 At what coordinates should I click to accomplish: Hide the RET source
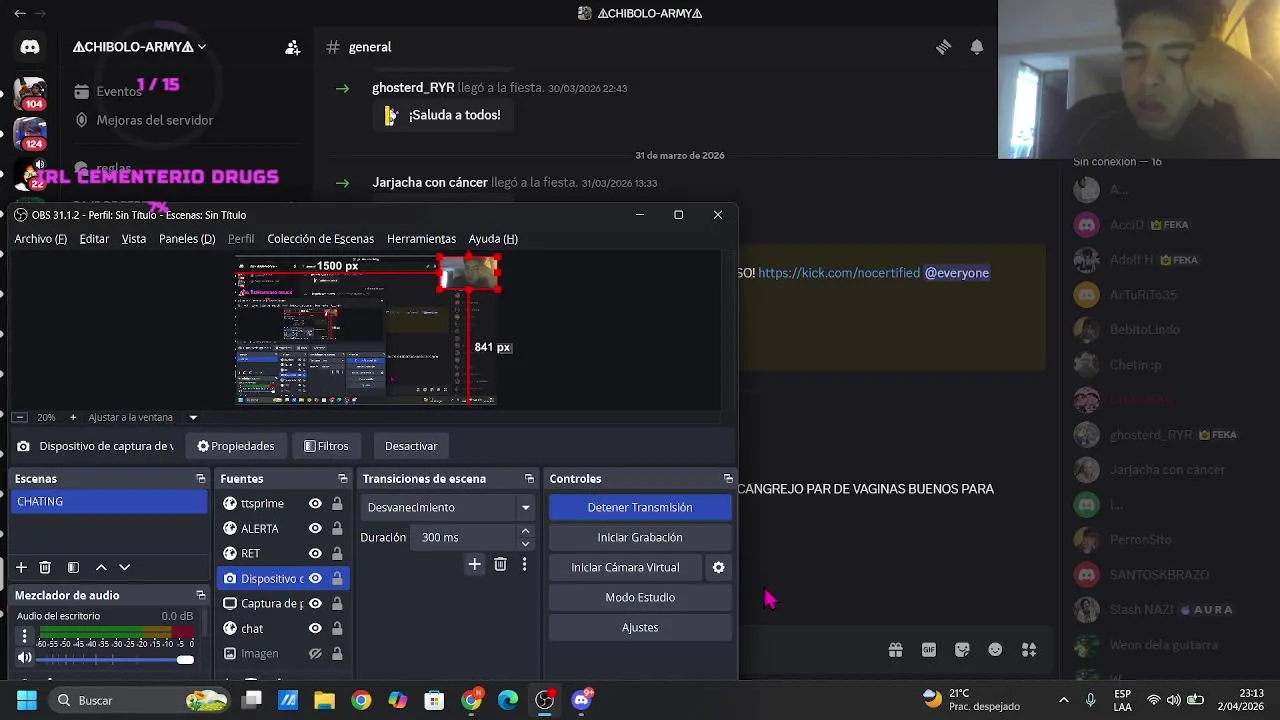(315, 553)
